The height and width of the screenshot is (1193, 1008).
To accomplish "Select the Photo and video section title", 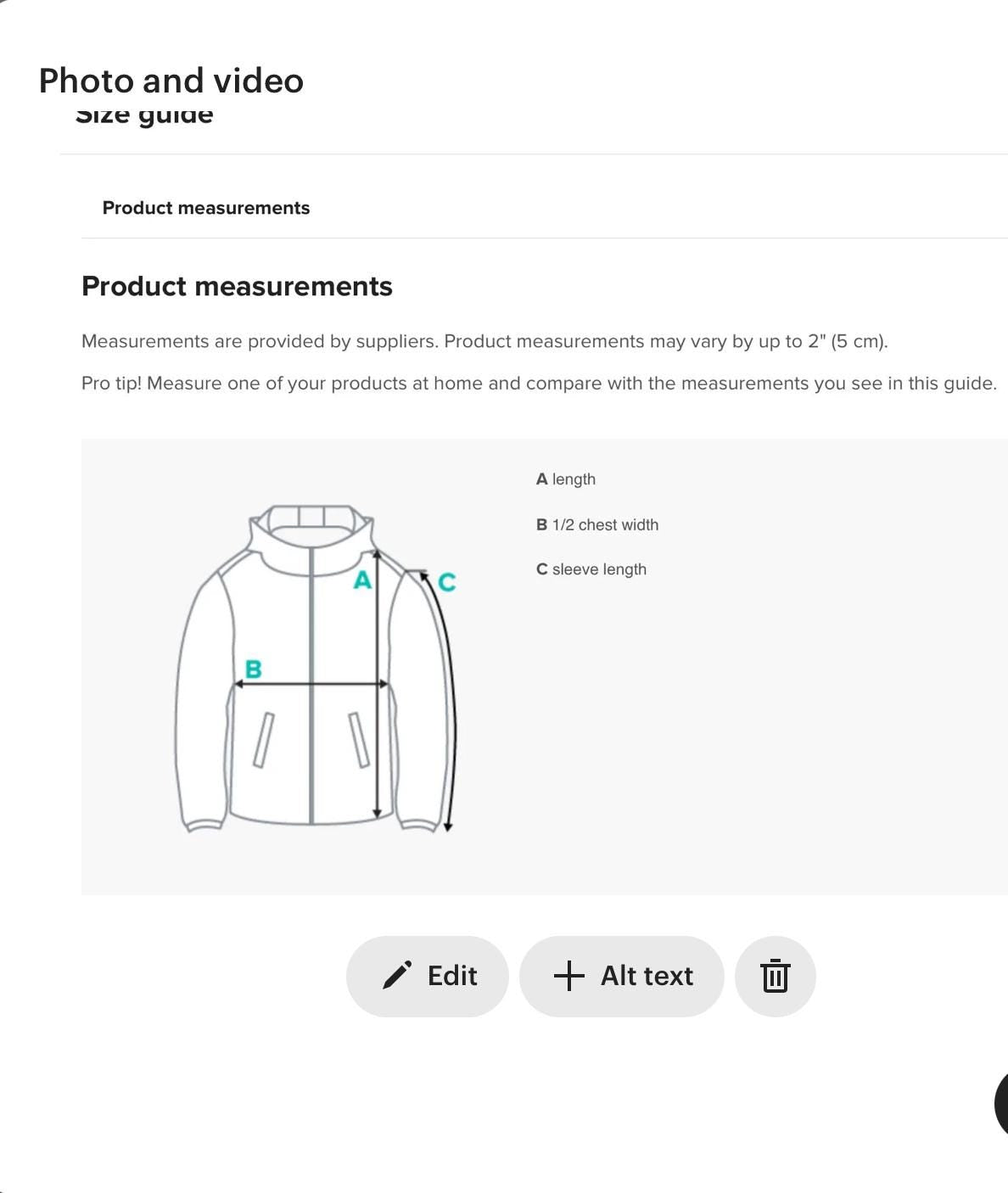I will [x=170, y=81].
